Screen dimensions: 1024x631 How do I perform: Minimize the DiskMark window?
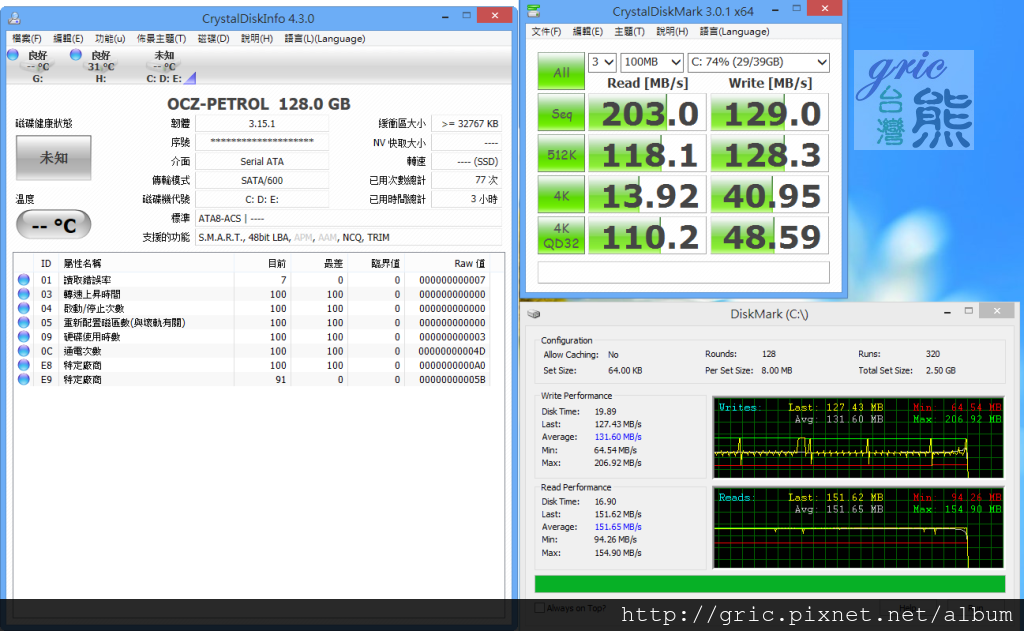(x=947, y=313)
